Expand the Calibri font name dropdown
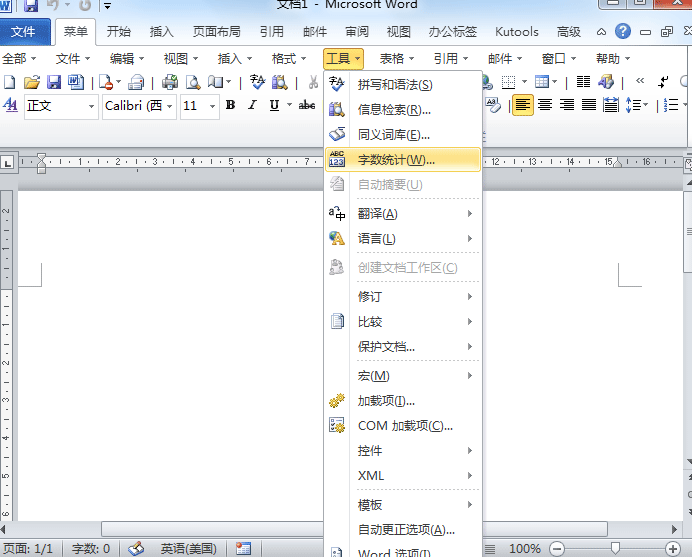Screen dimensions: 692x557 (x=169, y=106)
